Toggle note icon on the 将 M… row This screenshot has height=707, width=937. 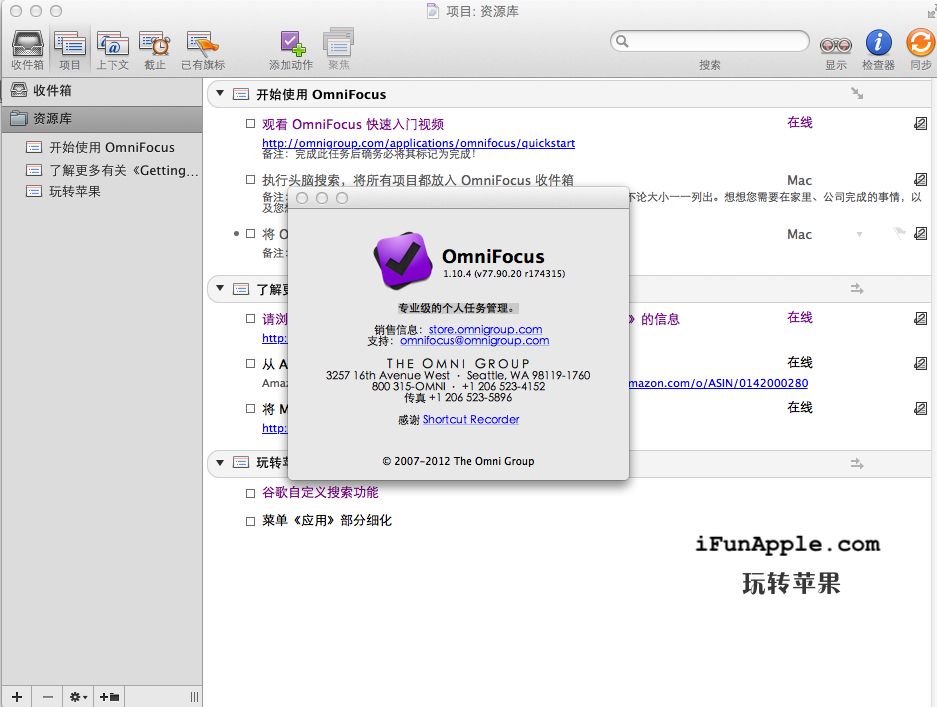tap(920, 409)
